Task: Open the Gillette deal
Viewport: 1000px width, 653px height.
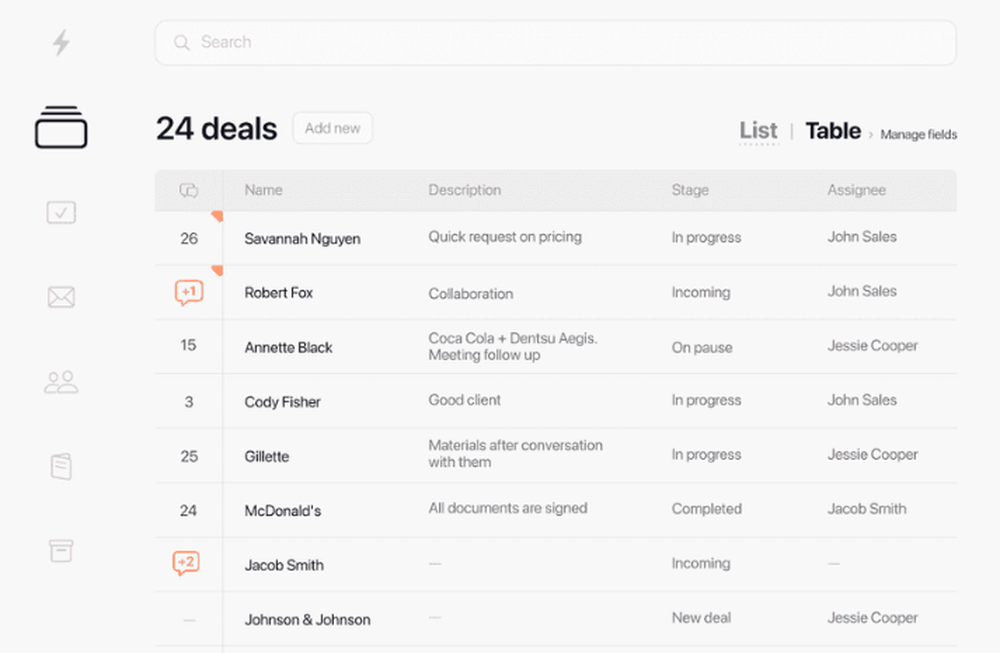Action: pyautogui.click(x=267, y=457)
